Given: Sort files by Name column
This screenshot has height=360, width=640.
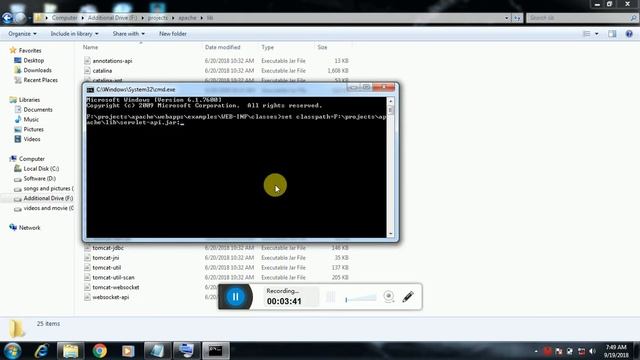Looking at the screenshot, I should click(91, 47).
